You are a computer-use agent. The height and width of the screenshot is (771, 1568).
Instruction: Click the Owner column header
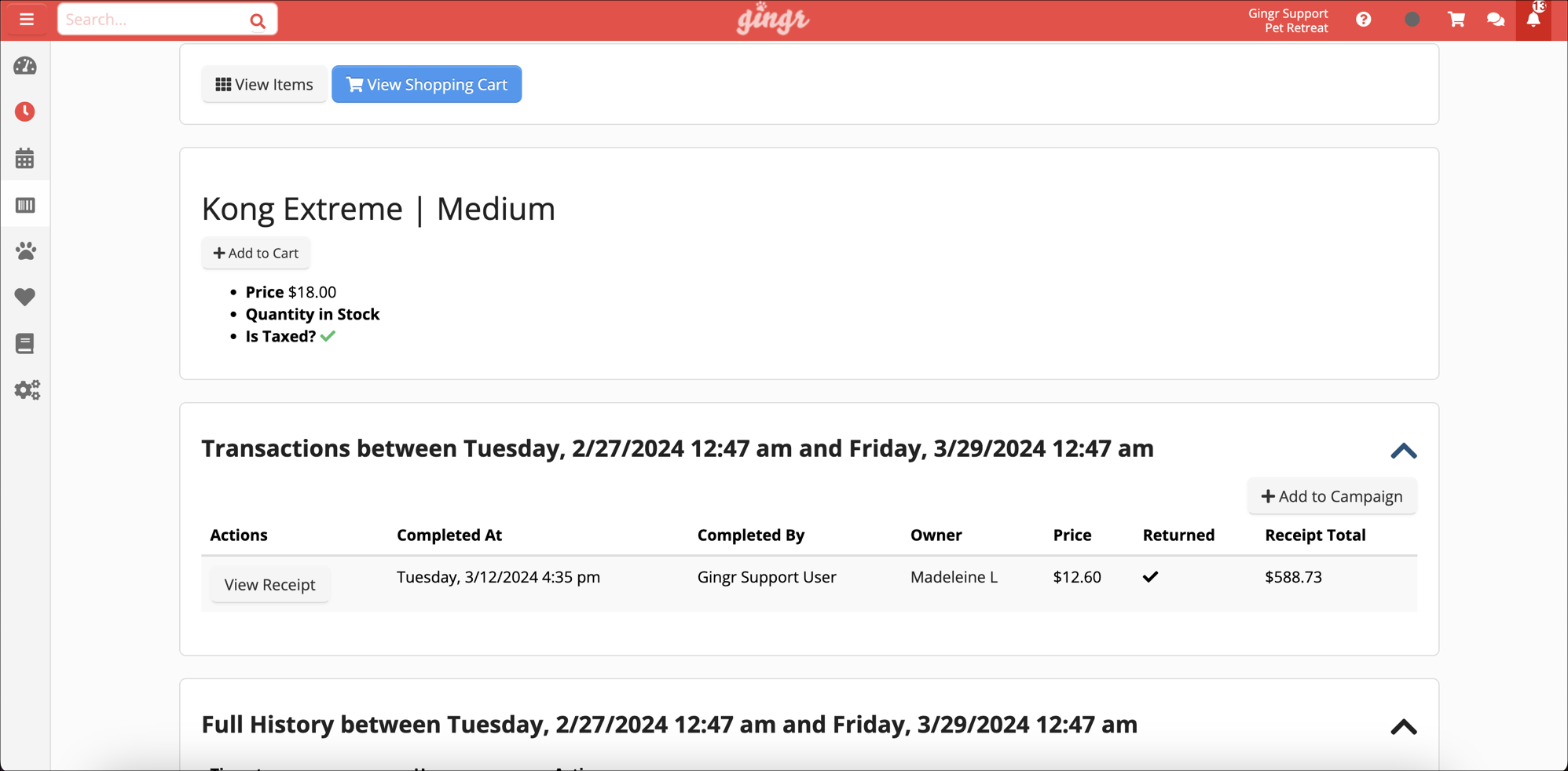(x=936, y=535)
